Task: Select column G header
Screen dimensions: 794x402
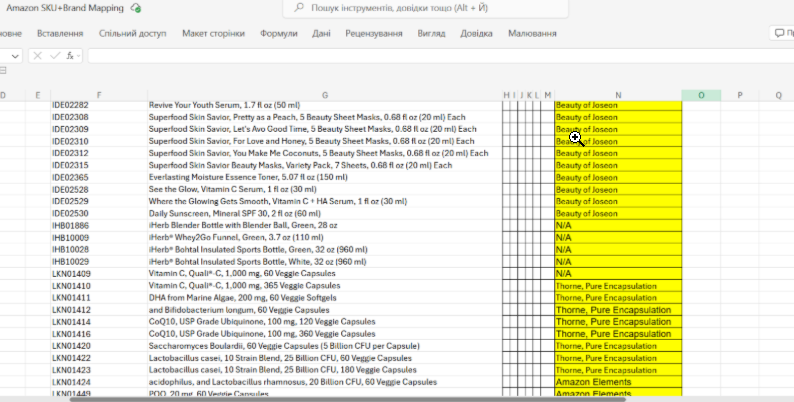Action: coord(325,95)
